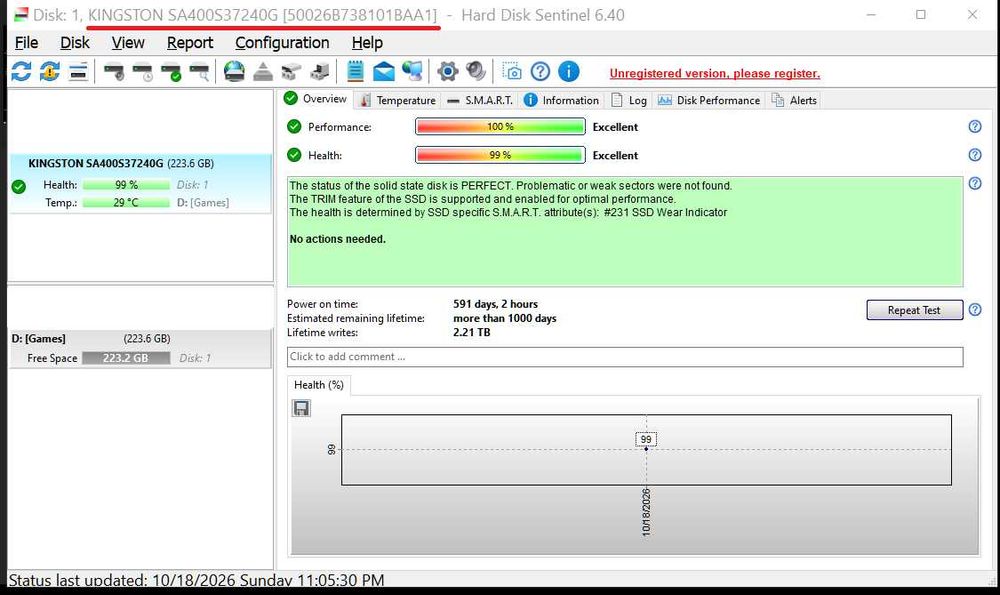This screenshot has height=595, width=1000.
Task: Click the '2.21 TB' lifetime writes value
Action: [x=471, y=332]
